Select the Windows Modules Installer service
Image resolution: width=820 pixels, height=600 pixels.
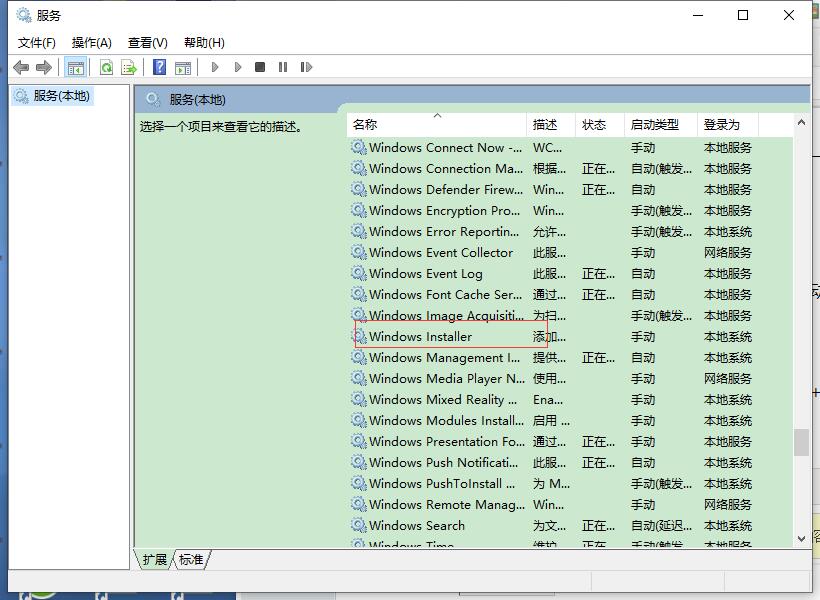(570, 421)
